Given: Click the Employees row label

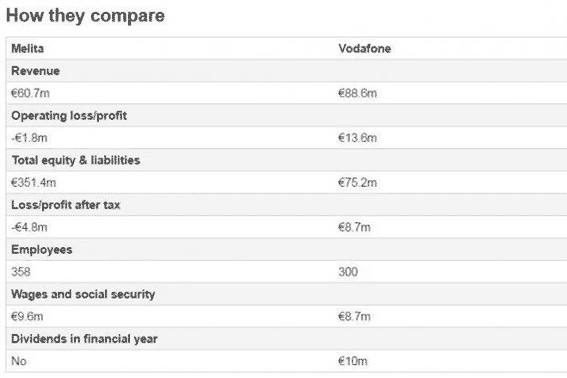Looking at the screenshot, I should [x=42, y=250].
